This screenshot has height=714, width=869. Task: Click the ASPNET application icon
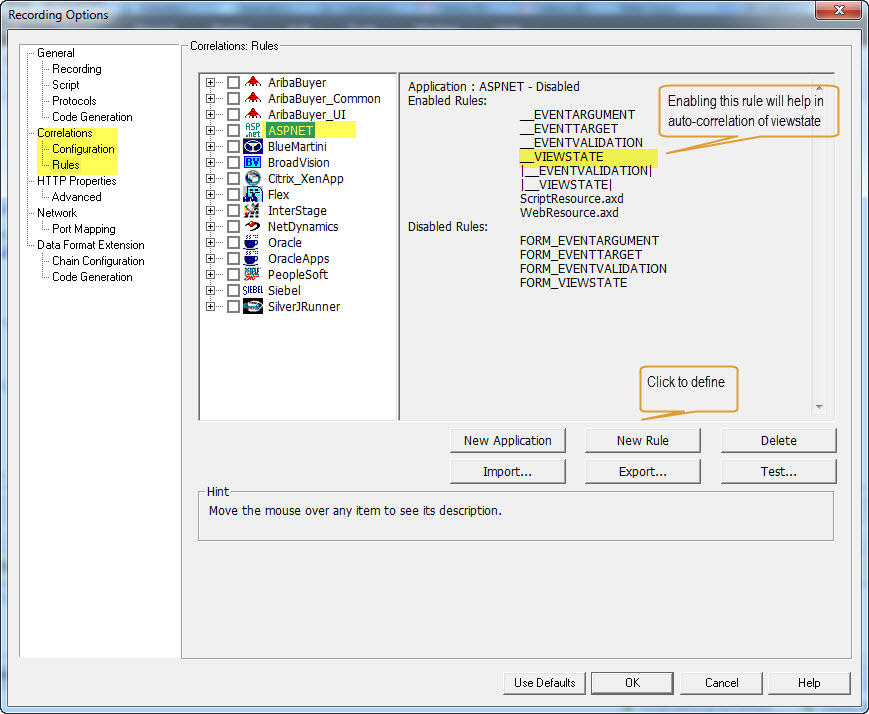pyautogui.click(x=253, y=131)
